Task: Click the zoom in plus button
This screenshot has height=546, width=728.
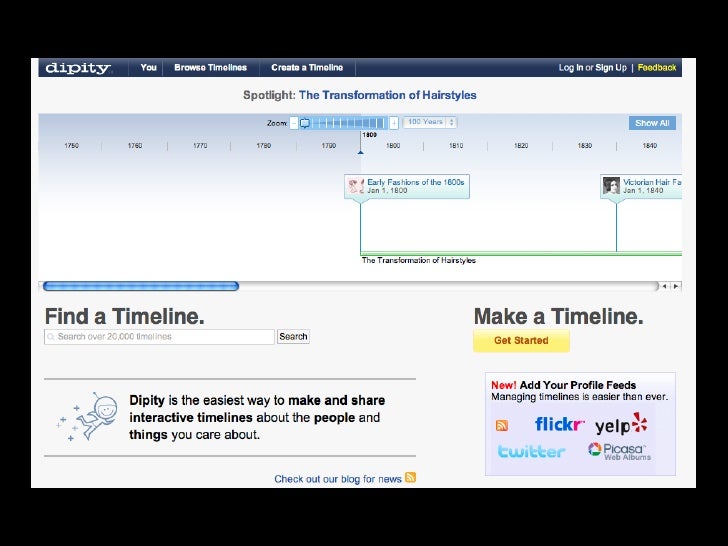Action: click(394, 123)
